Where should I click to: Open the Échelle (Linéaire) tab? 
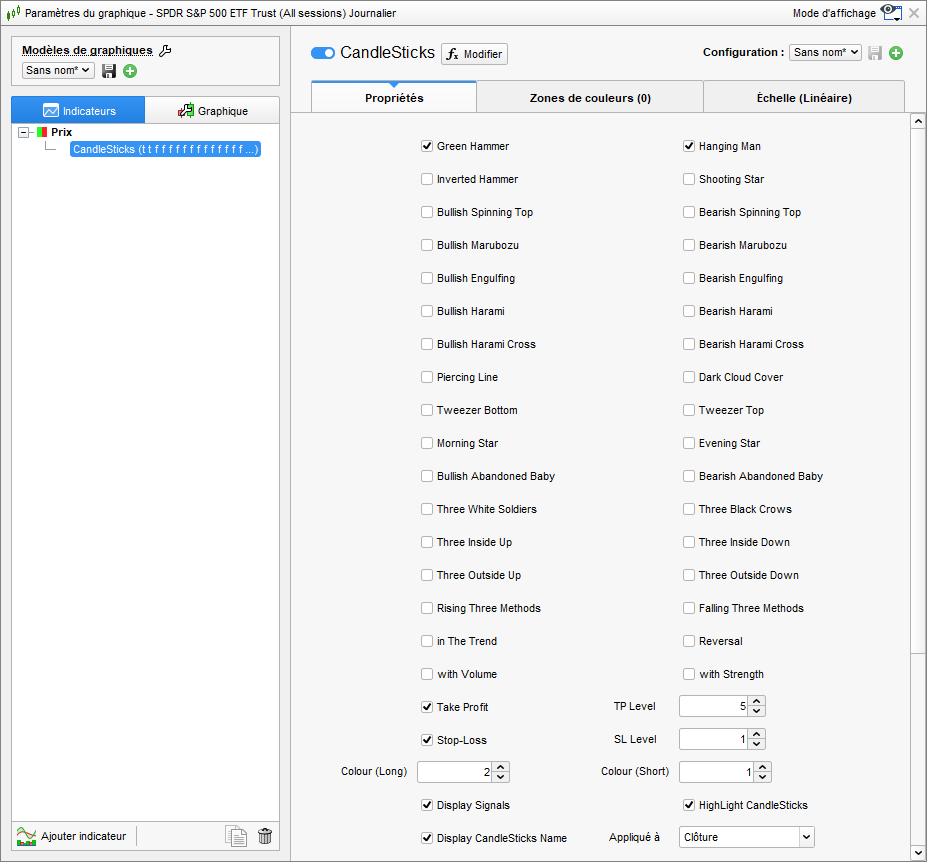coord(804,98)
